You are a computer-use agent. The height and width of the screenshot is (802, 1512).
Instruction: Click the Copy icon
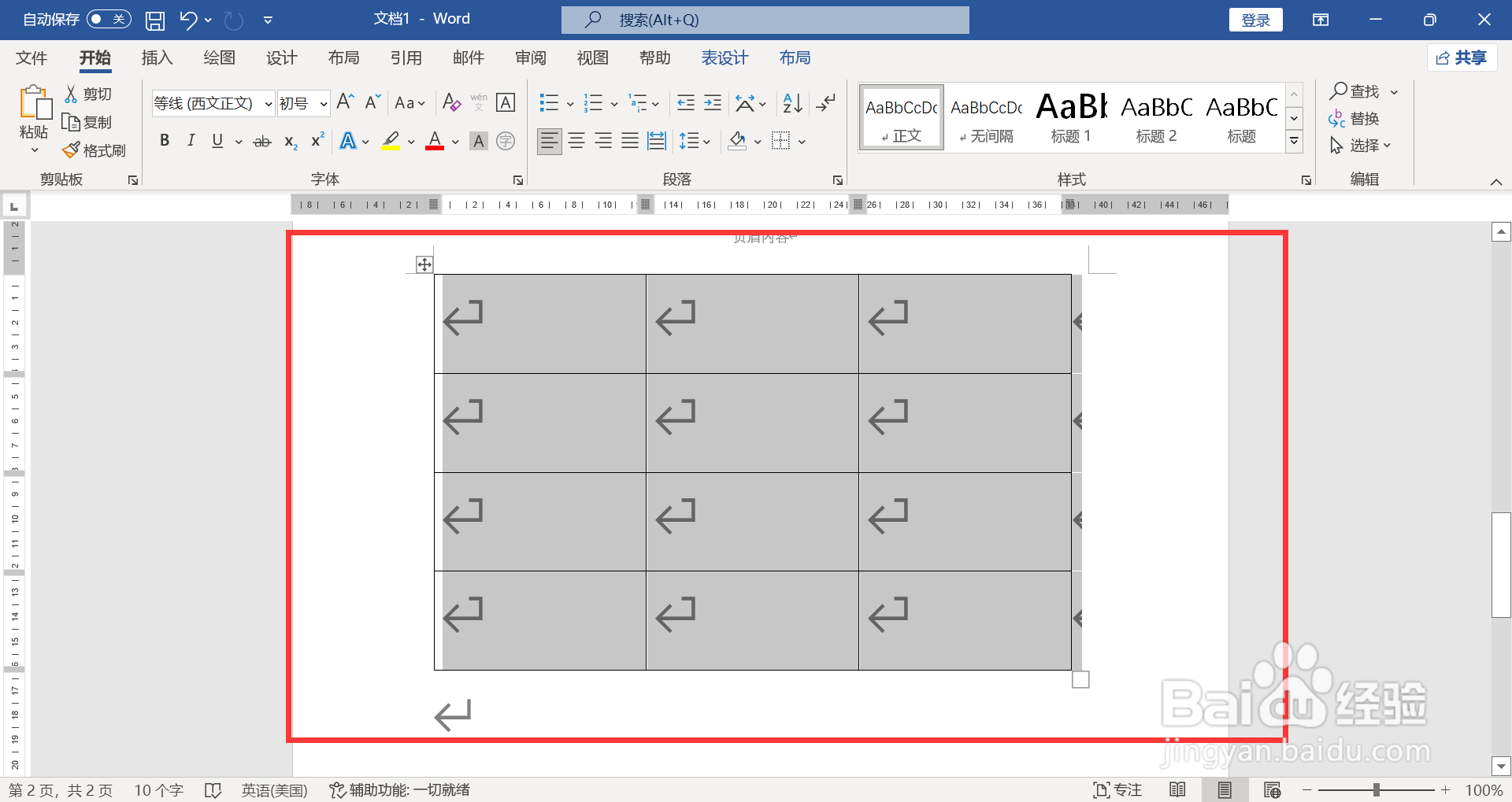(x=71, y=122)
